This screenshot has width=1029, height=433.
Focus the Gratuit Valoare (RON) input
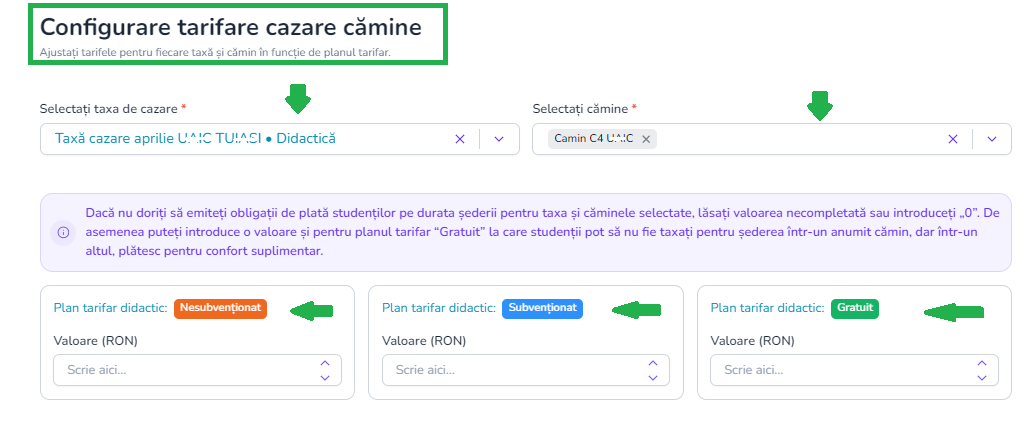[842, 370]
